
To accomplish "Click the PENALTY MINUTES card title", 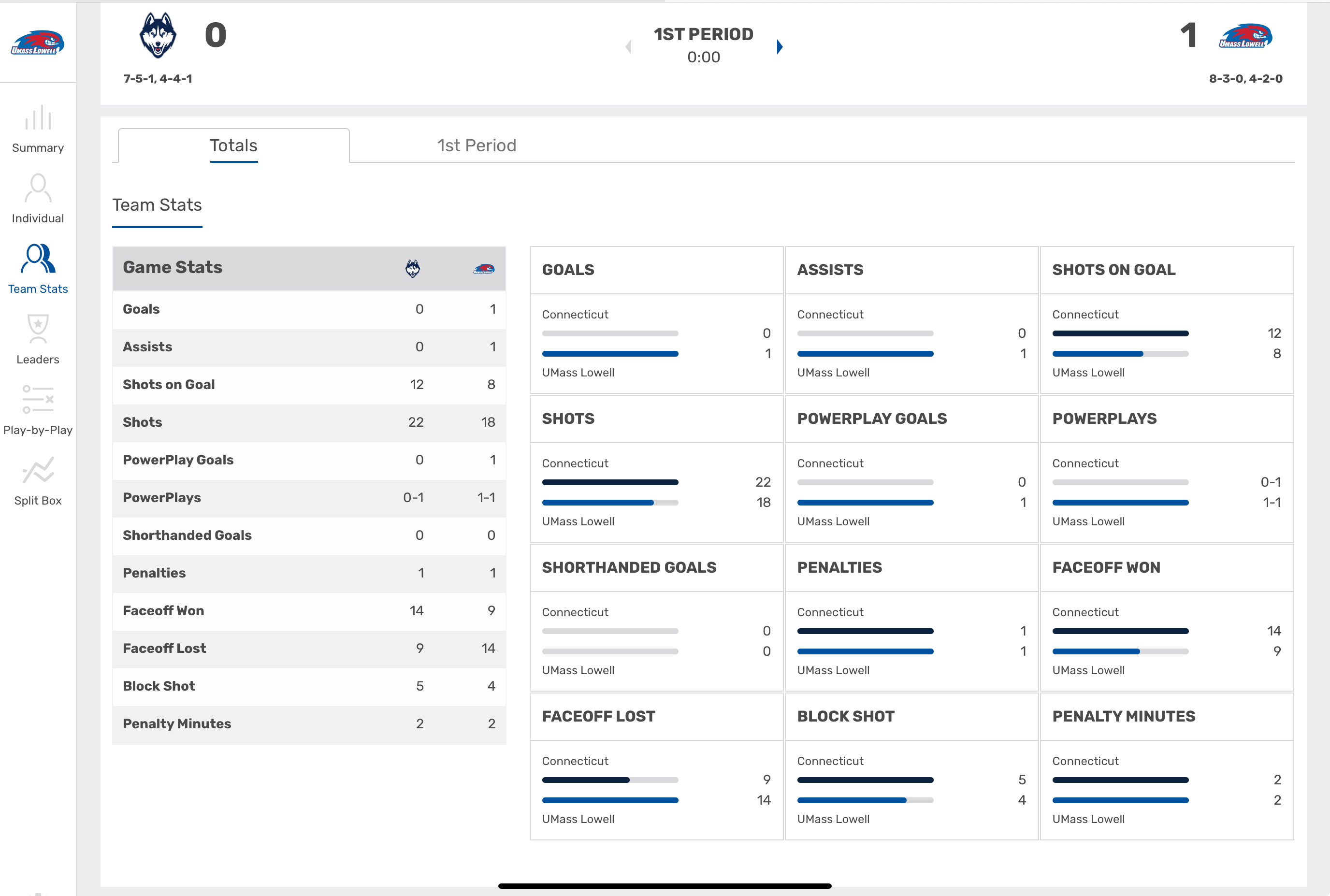I will pyautogui.click(x=1124, y=717).
